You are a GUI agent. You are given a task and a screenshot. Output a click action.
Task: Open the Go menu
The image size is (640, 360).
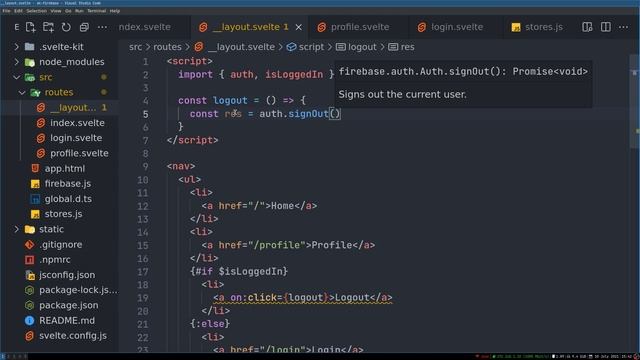[x=68, y=11]
